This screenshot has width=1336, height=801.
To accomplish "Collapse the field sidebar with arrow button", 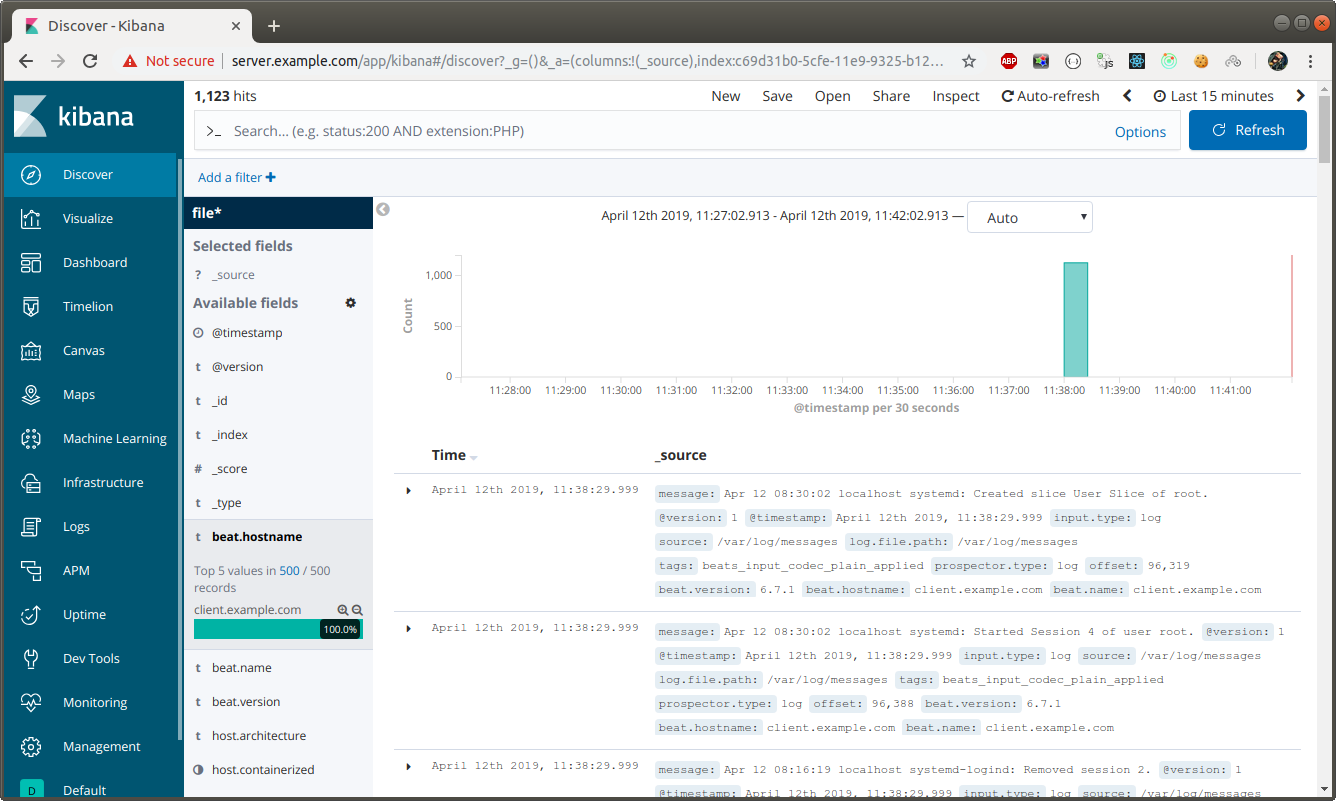I will click(x=382, y=210).
